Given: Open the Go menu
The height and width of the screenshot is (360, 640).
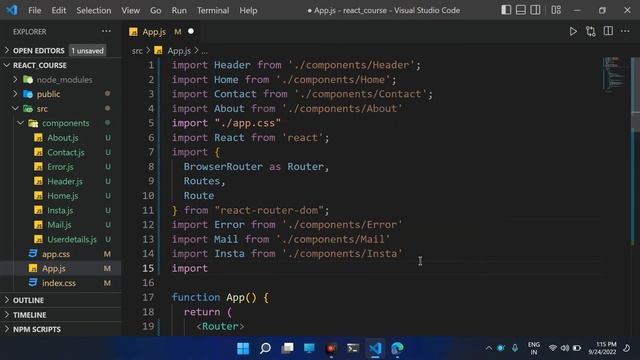Looking at the screenshot, I should [156, 10].
